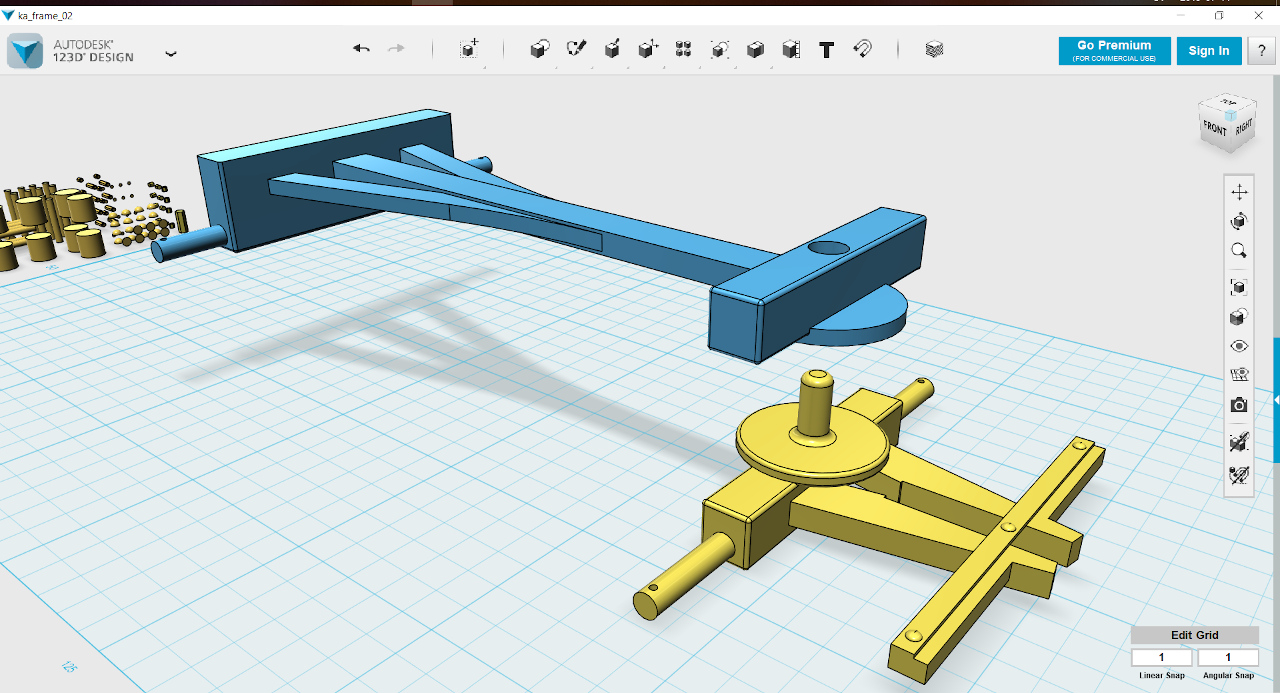Take a screenshot with camera icon
1280x693 pixels.
click(x=1239, y=405)
